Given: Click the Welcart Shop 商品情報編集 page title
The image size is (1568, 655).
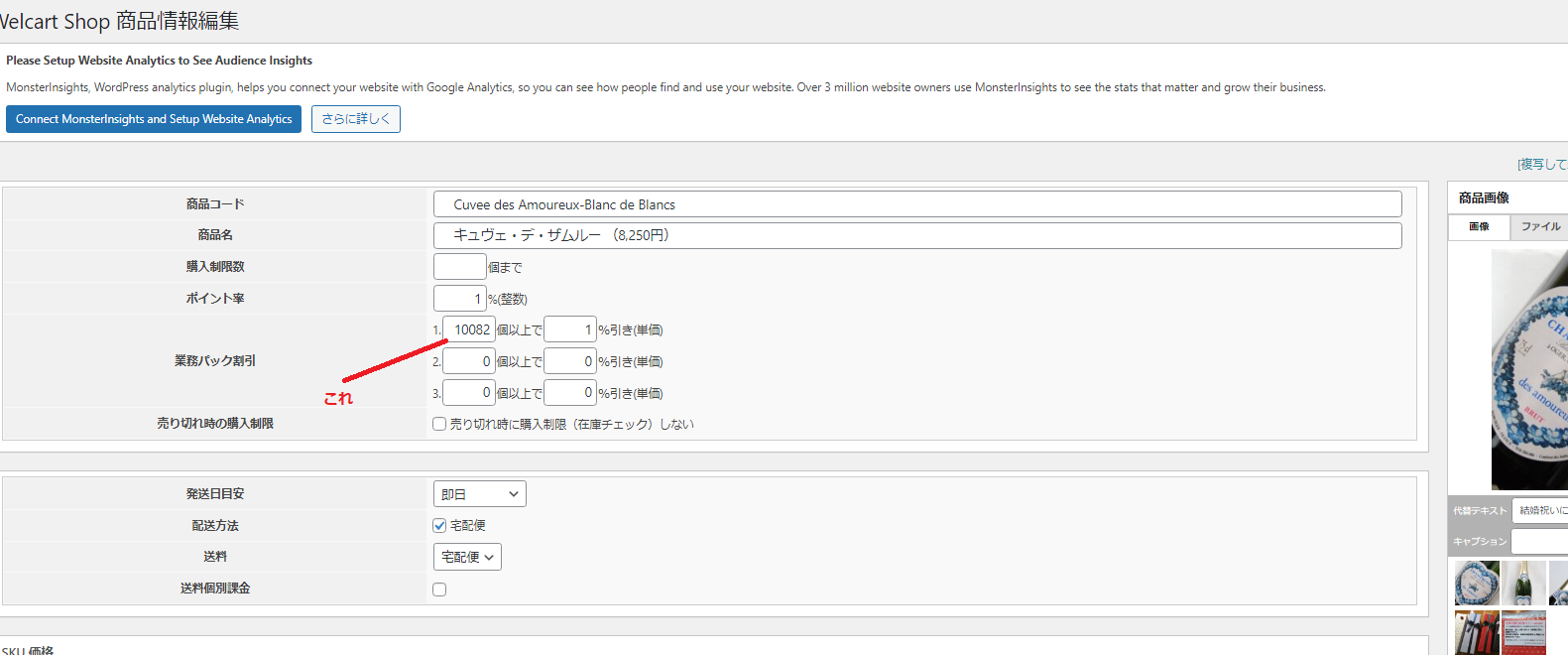Looking at the screenshot, I should [x=118, y=21].
